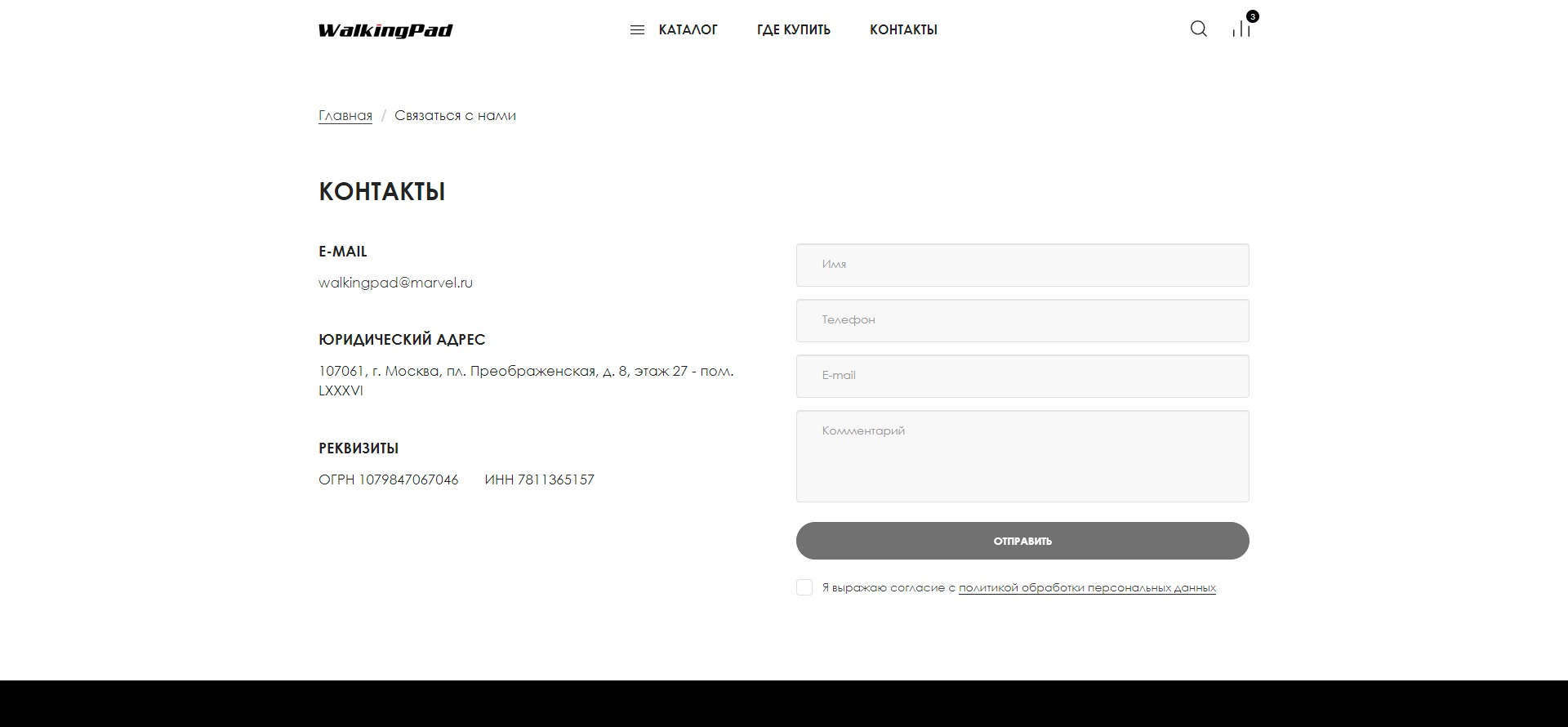Go to Где купить page
This screenshot has height=727, width=1568.
point(793,30)
